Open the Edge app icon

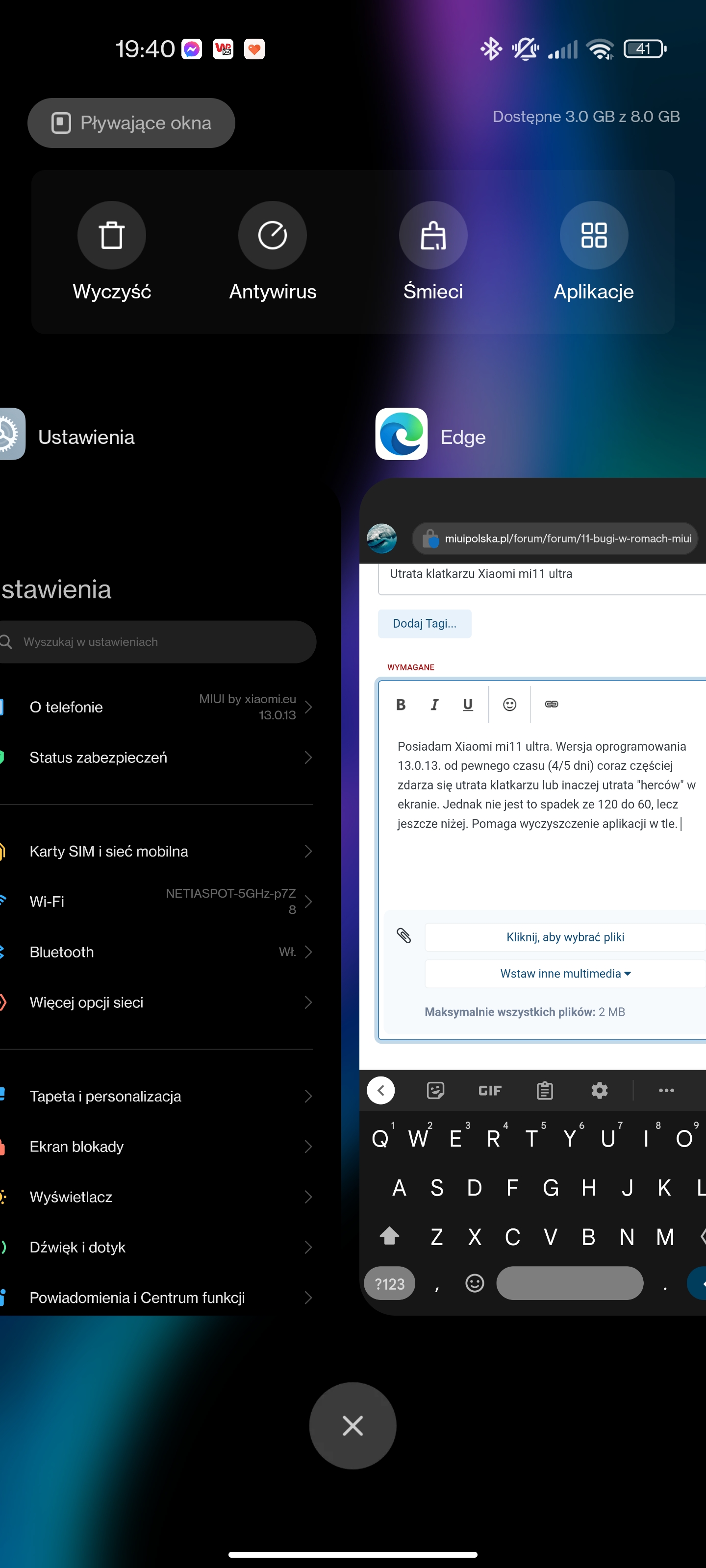[x=401, y=434]
